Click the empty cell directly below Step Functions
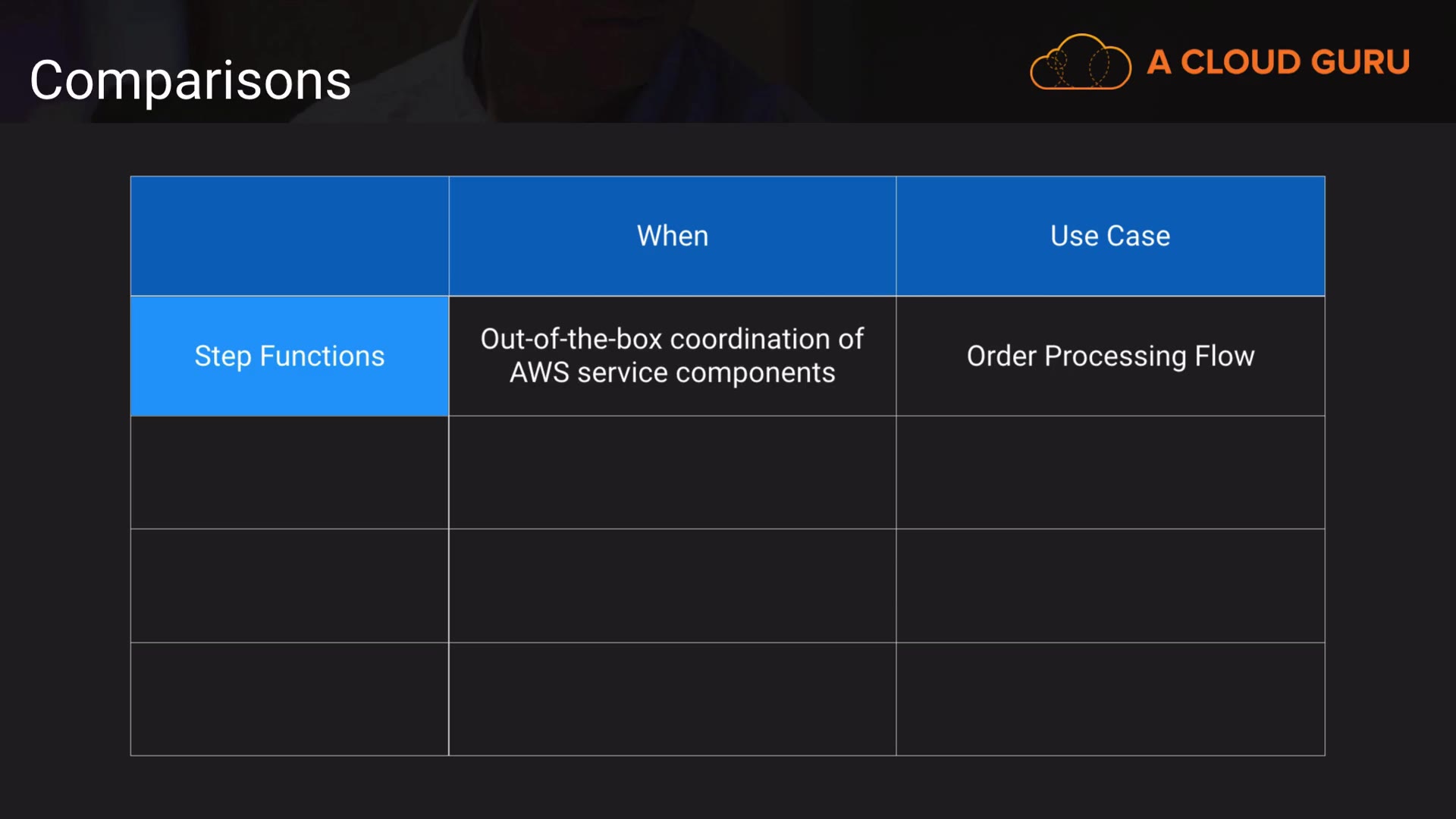 (289, 472)
